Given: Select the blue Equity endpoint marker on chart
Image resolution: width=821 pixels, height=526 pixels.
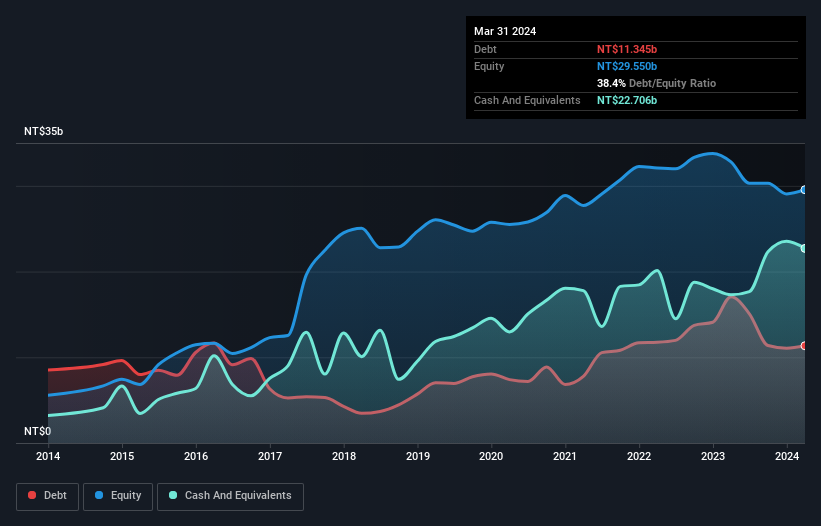Looking at the screenshot, I should click(x=804, y=190).
